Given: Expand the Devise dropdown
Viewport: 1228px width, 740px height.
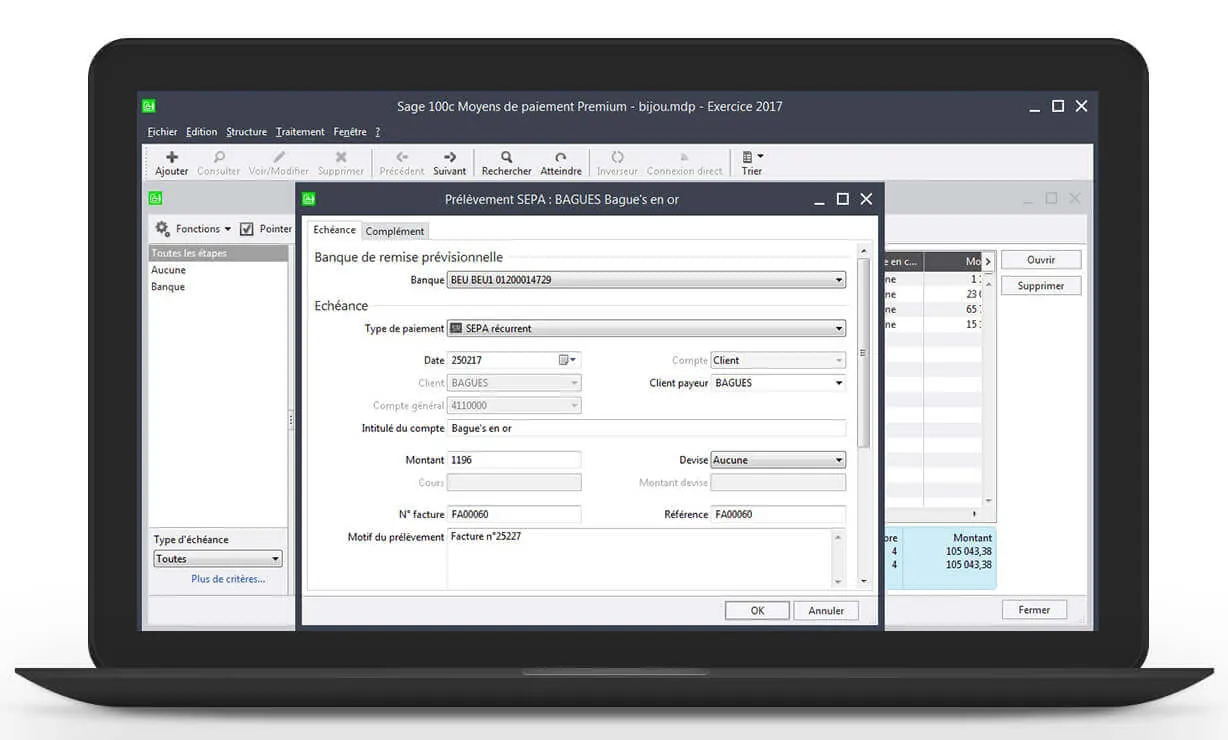Looking at the screenshot, I should 838,460.
